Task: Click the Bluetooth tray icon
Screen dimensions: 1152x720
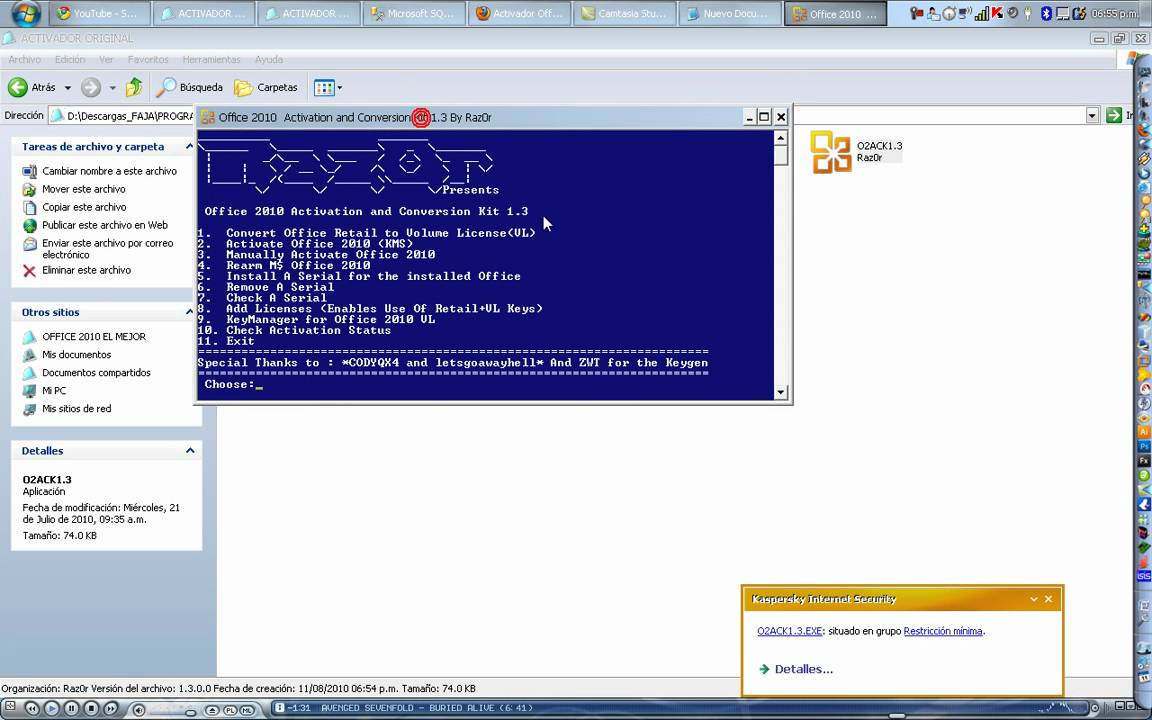Action: [x=1046, y=13]
